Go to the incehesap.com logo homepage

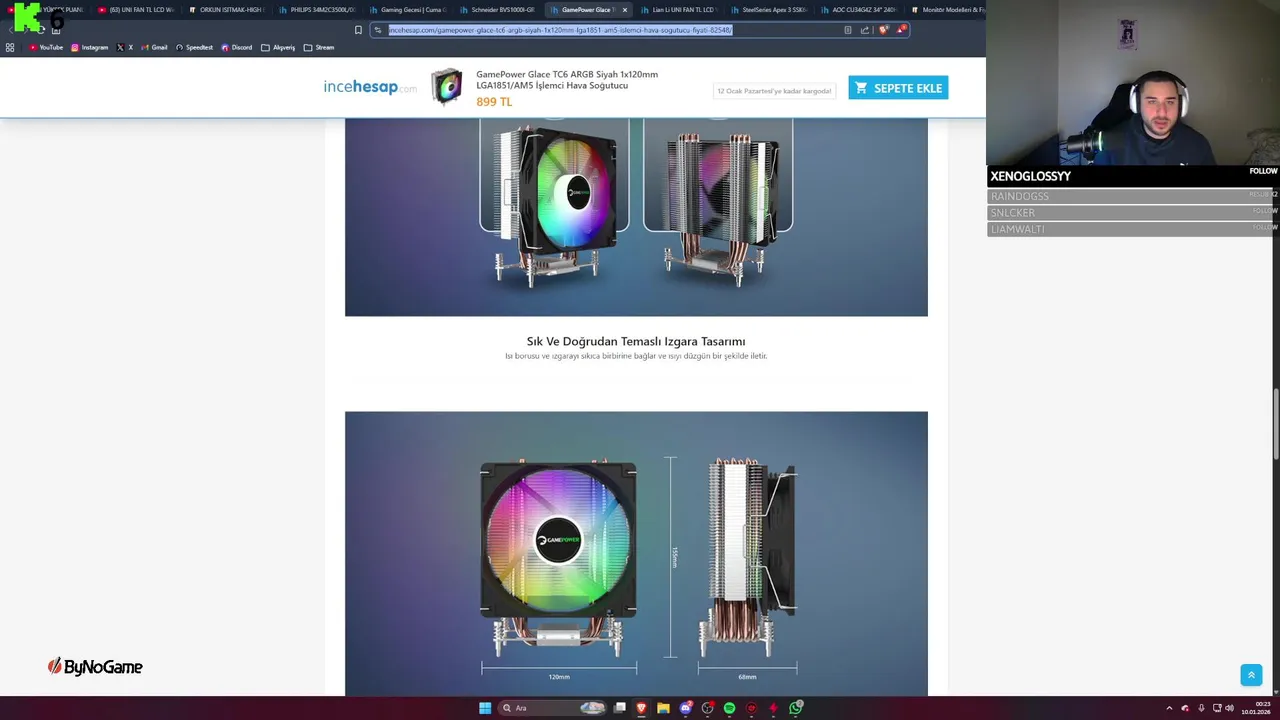(x=370, y=87)
